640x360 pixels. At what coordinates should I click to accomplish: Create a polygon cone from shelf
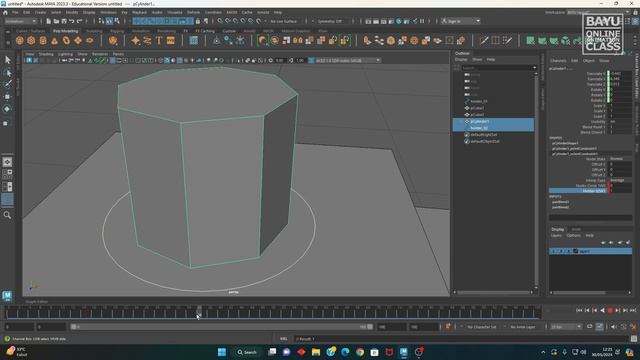(x=54, y=40)
